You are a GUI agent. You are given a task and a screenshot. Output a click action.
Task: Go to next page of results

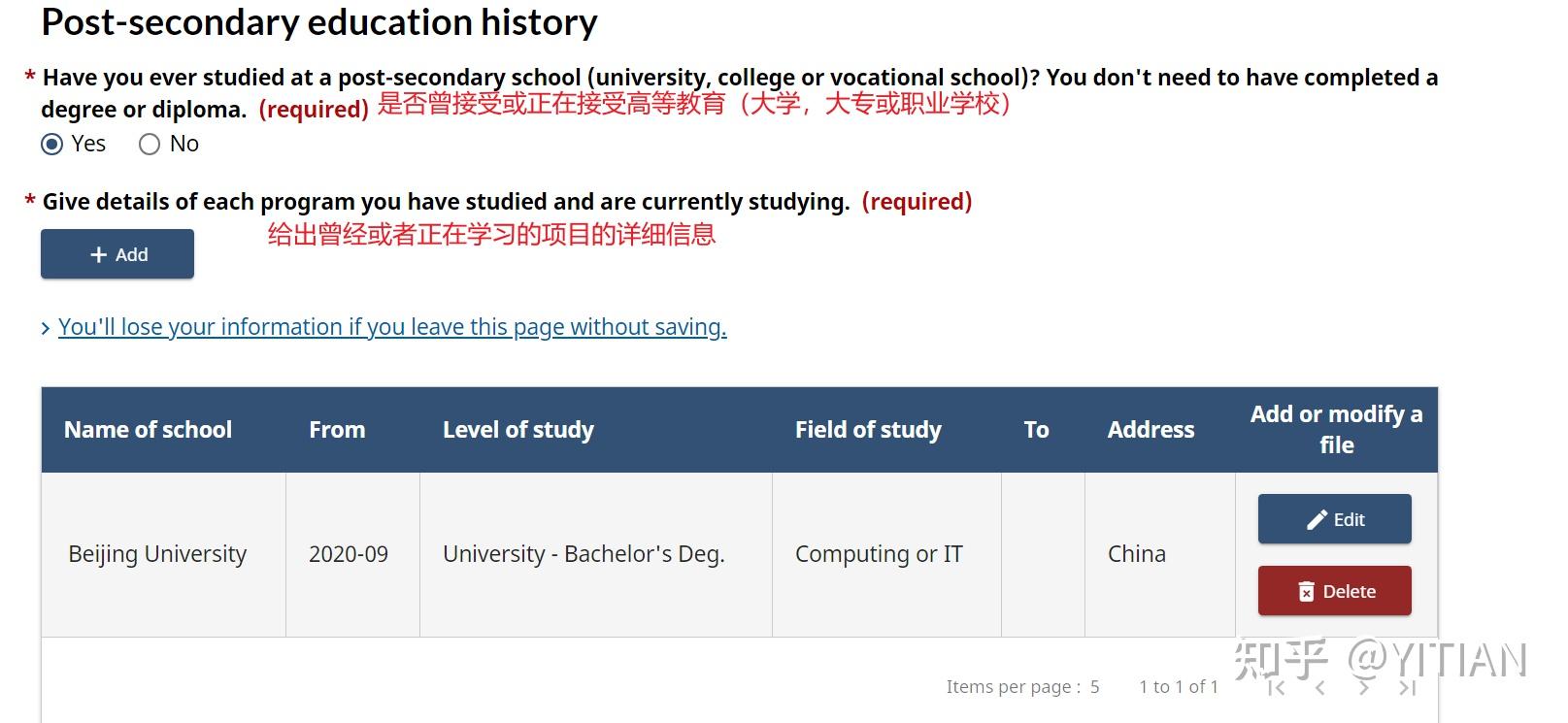[1364, 687]
